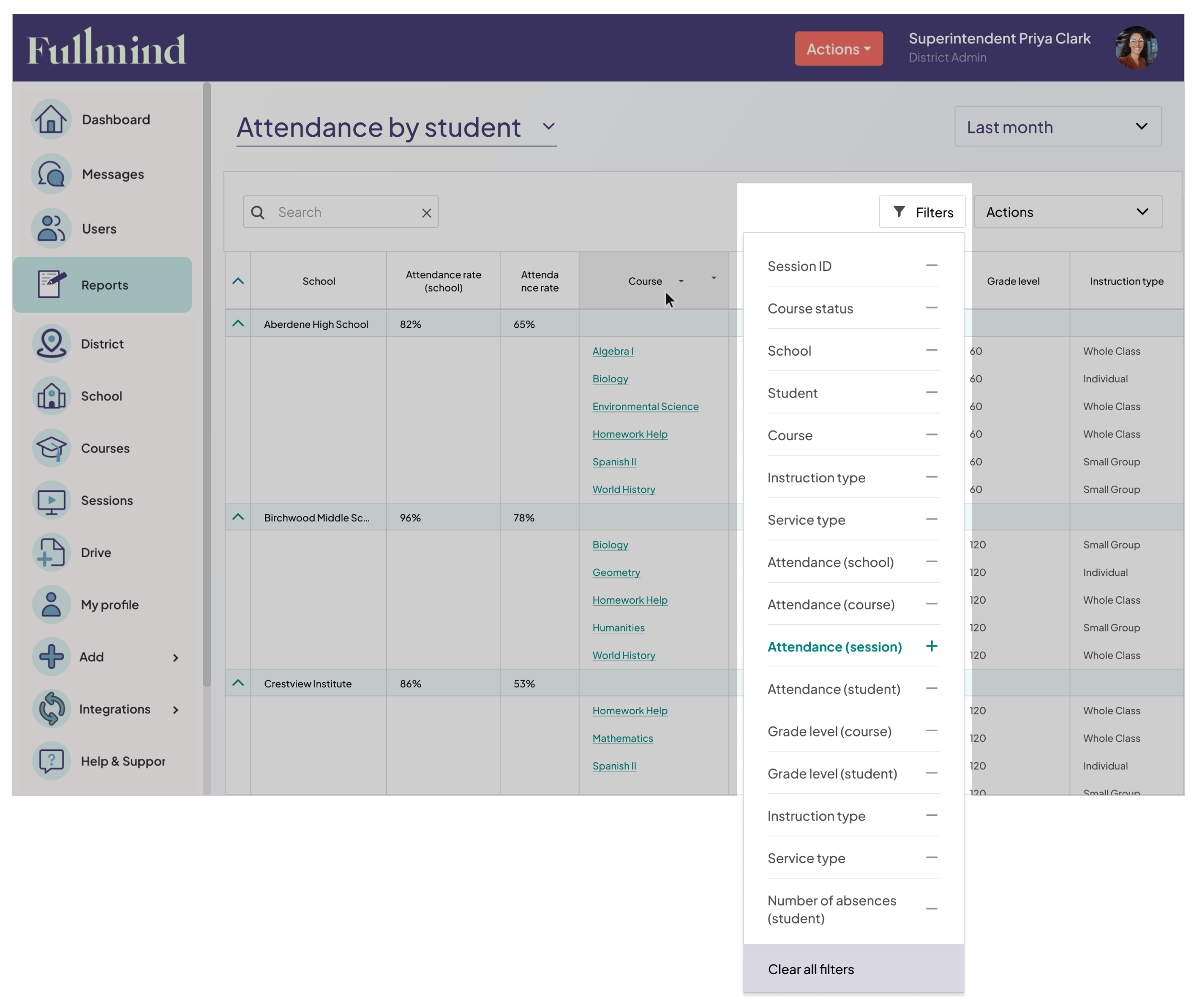Click inside the Search input field
The image size is (1195, 1008).
coord(343,212)
